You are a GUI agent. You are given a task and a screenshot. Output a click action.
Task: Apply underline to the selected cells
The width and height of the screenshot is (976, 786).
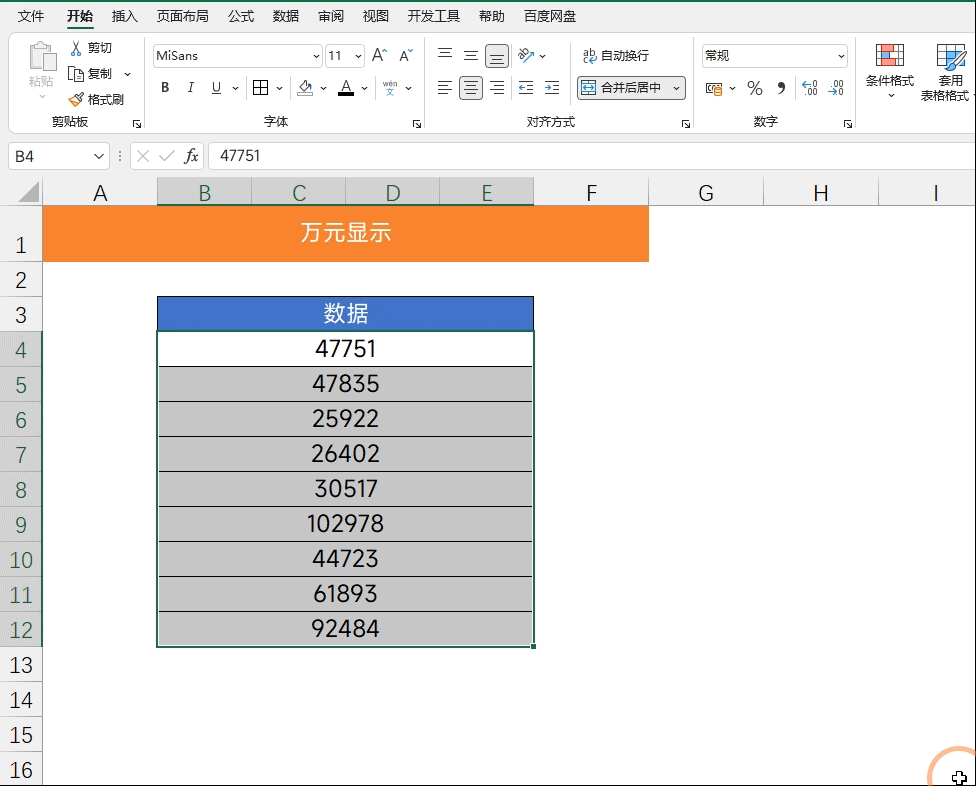pos(215,88)
